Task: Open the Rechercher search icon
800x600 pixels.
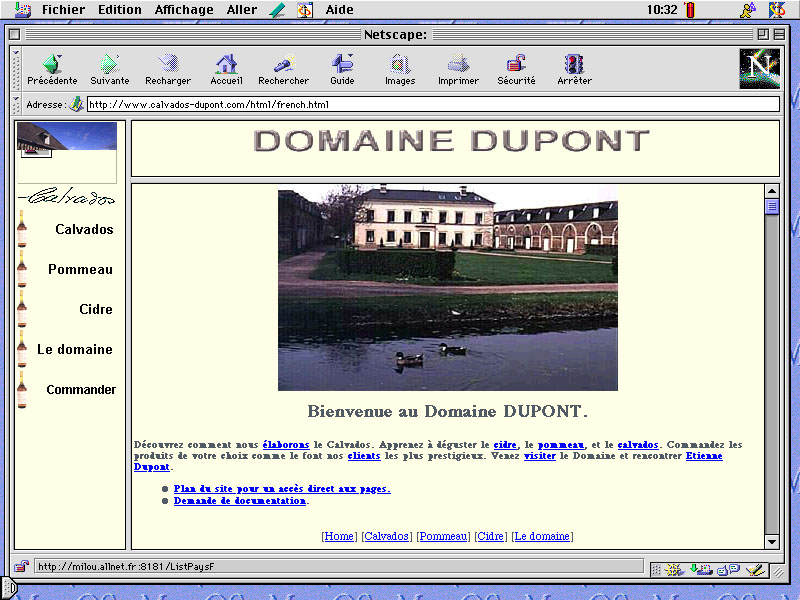Action: pos(283,64)
